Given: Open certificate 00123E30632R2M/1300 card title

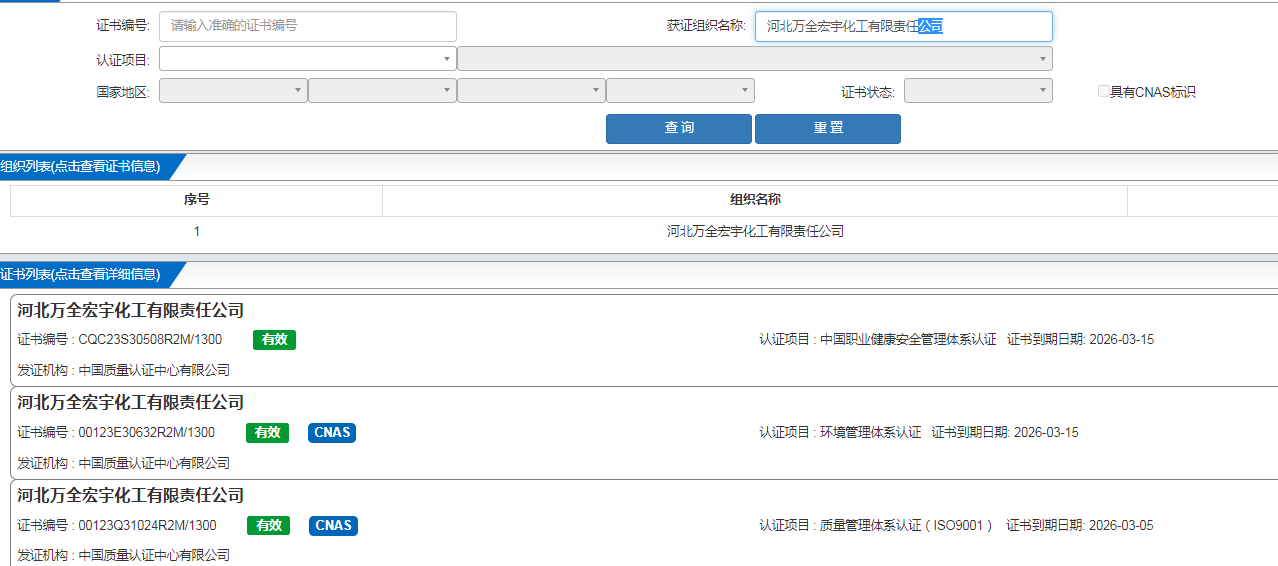Looking at the screenshot, I should (x=130, y=402).
